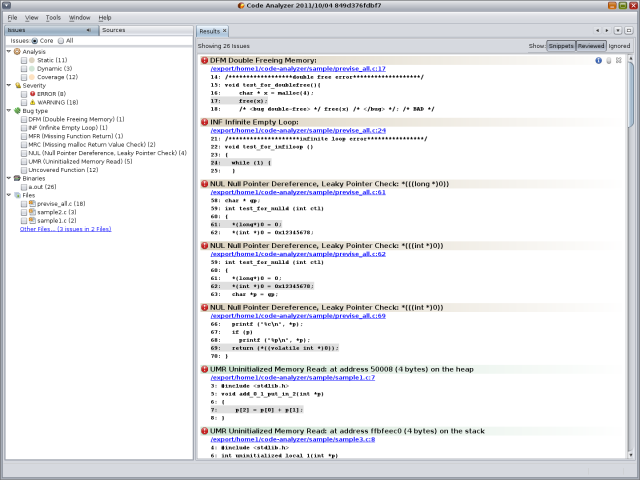Select the All issues radio button
This screenshot has width=640, height=480.
click(x=61, y=41)
